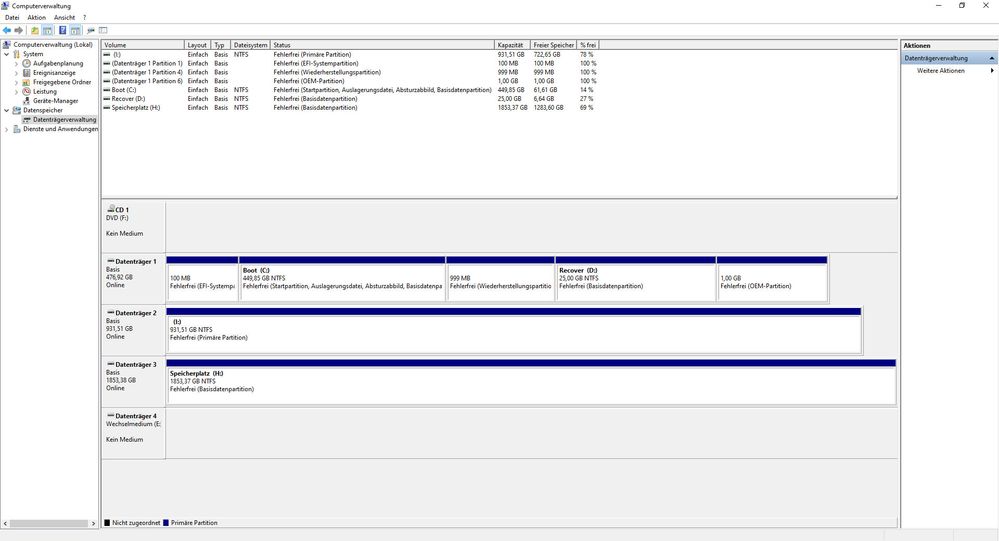
Task: Select the Boot (C:) partition block
Action: [342, 279]
